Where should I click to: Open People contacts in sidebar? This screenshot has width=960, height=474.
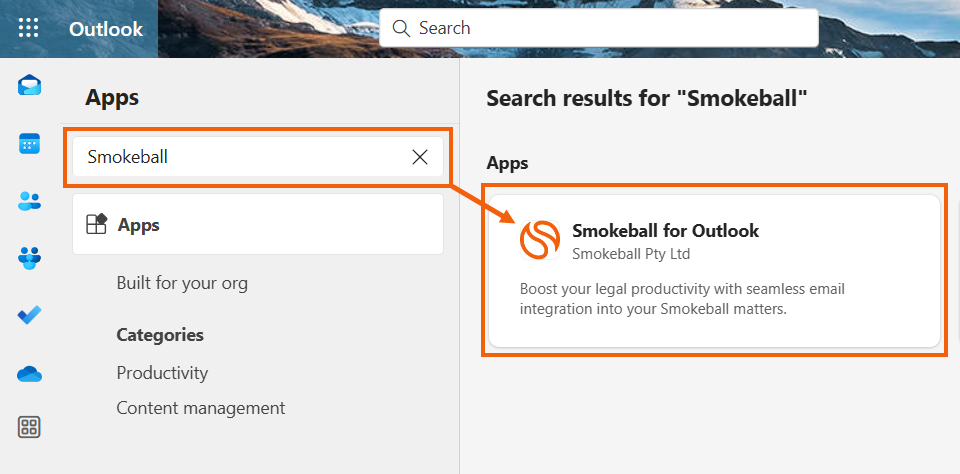coord(29,201)
